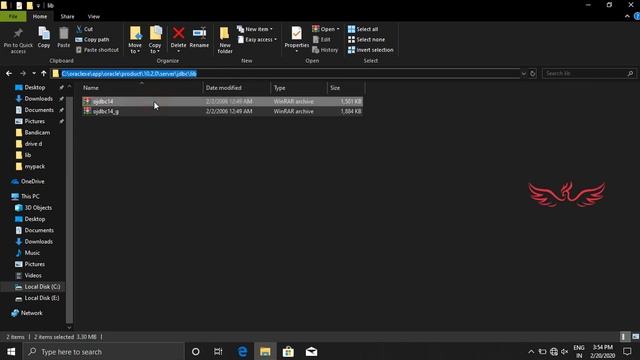This screenshot has height=360, width=640.
Task: Switch to large icons view
Action: point(635,337)
